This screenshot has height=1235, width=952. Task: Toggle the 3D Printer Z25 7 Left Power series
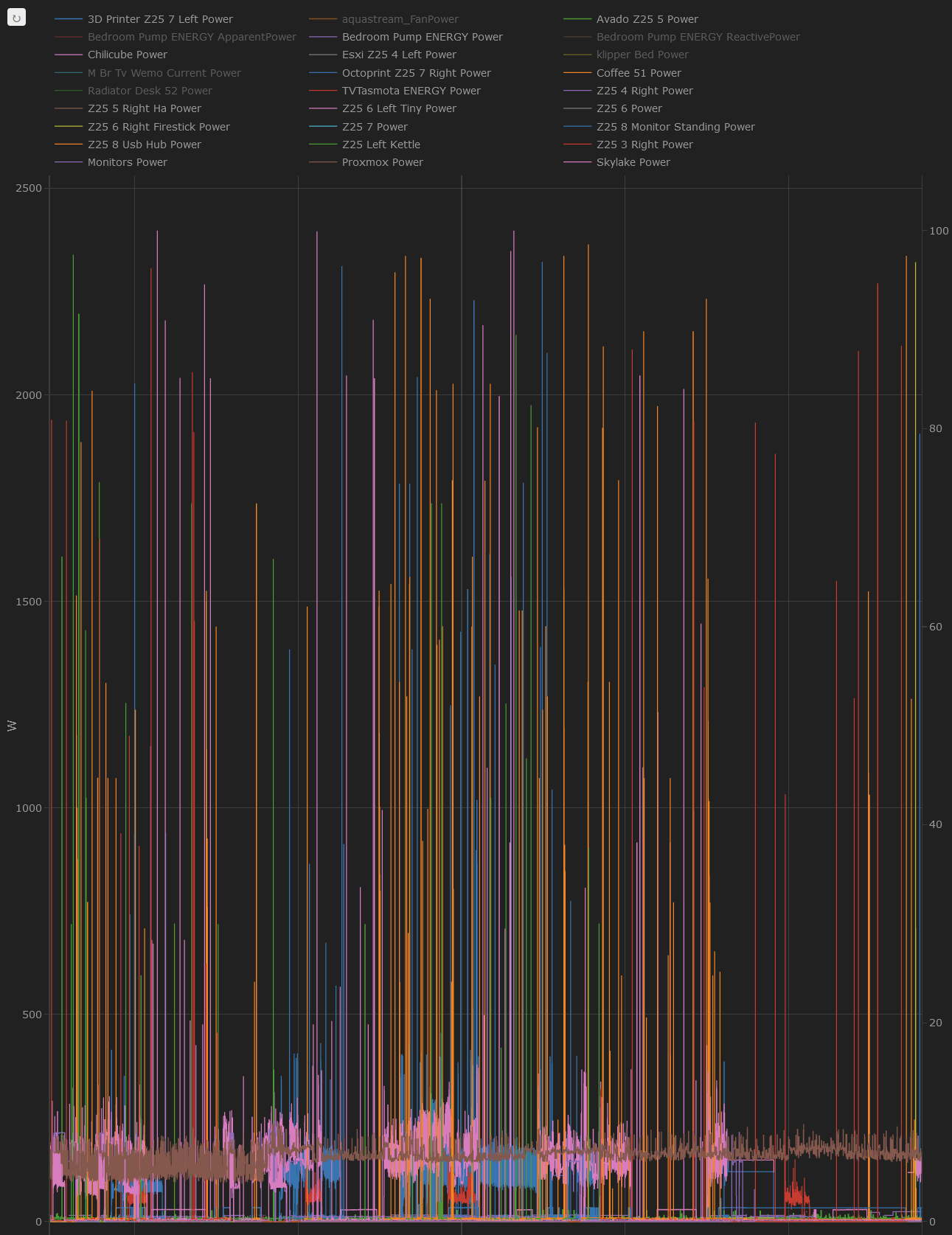pos(159,19)
